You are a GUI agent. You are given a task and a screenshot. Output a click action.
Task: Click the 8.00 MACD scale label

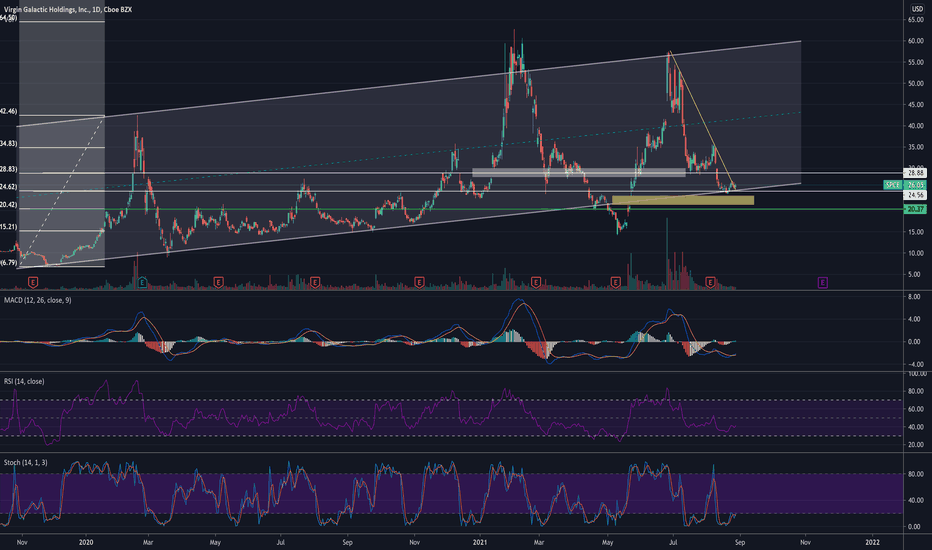pos(914,297)
